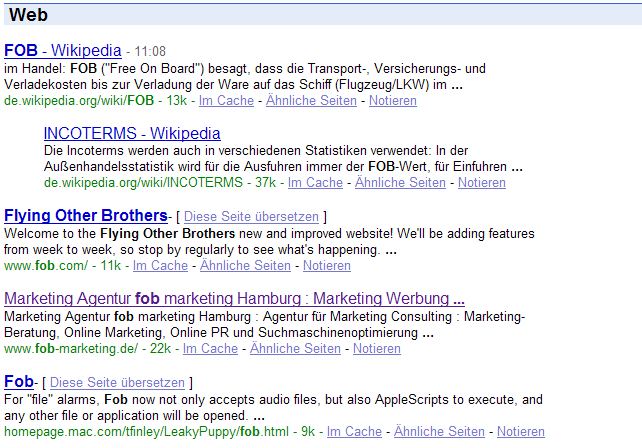Click Notieren for www.fob-marketing.de result

click(x=377, y=348)
